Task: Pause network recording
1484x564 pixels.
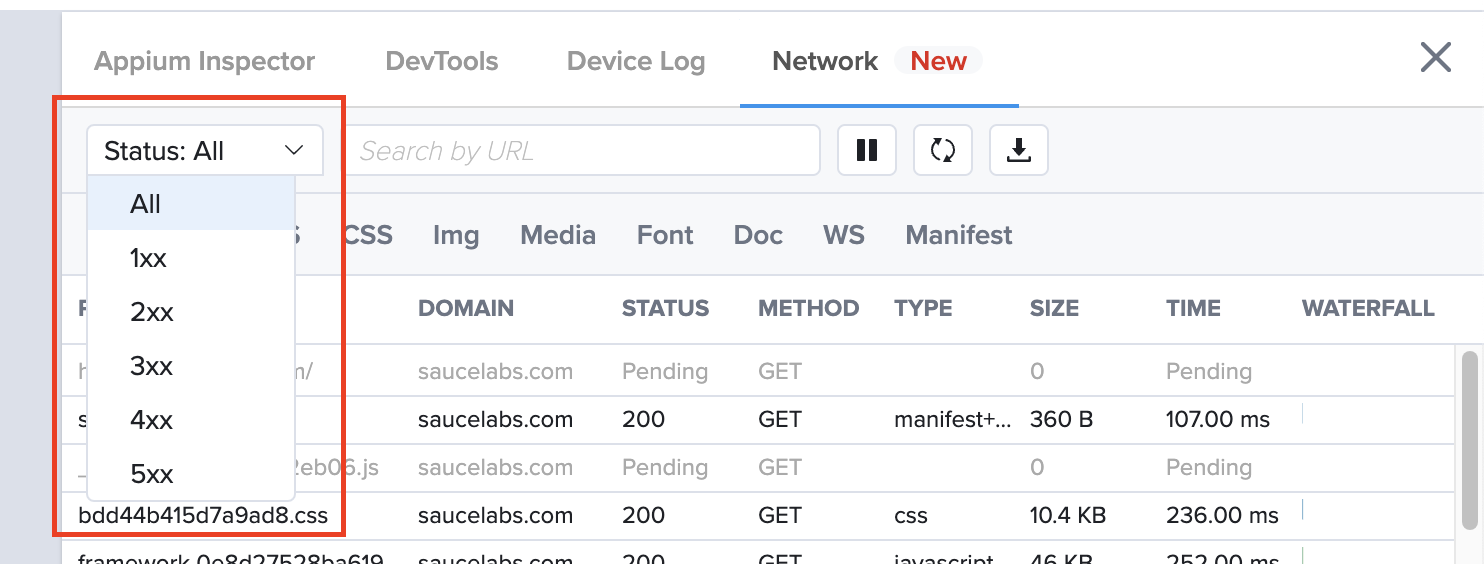Action: tap(866, 151)
